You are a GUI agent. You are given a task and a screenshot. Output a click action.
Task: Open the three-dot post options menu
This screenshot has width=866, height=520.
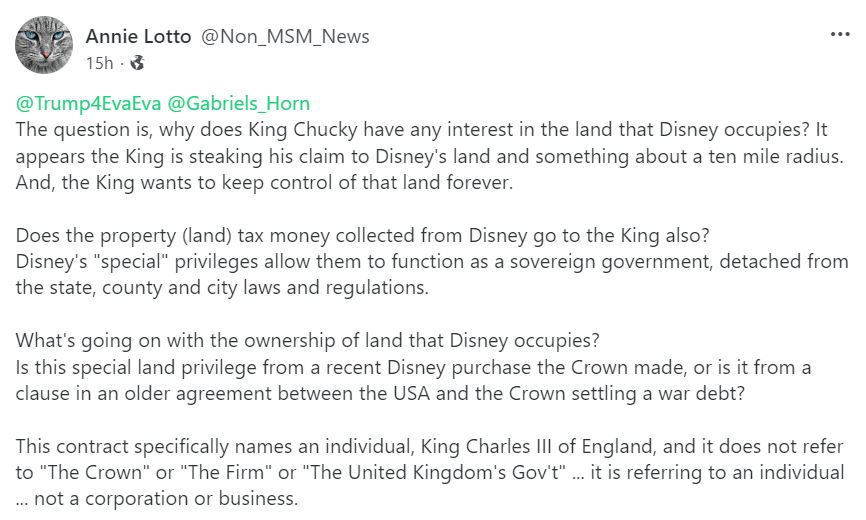click(x=840, y=34)
